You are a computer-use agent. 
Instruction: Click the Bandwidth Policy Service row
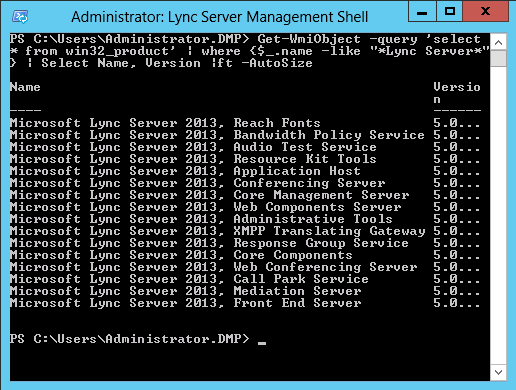point(245,135)
